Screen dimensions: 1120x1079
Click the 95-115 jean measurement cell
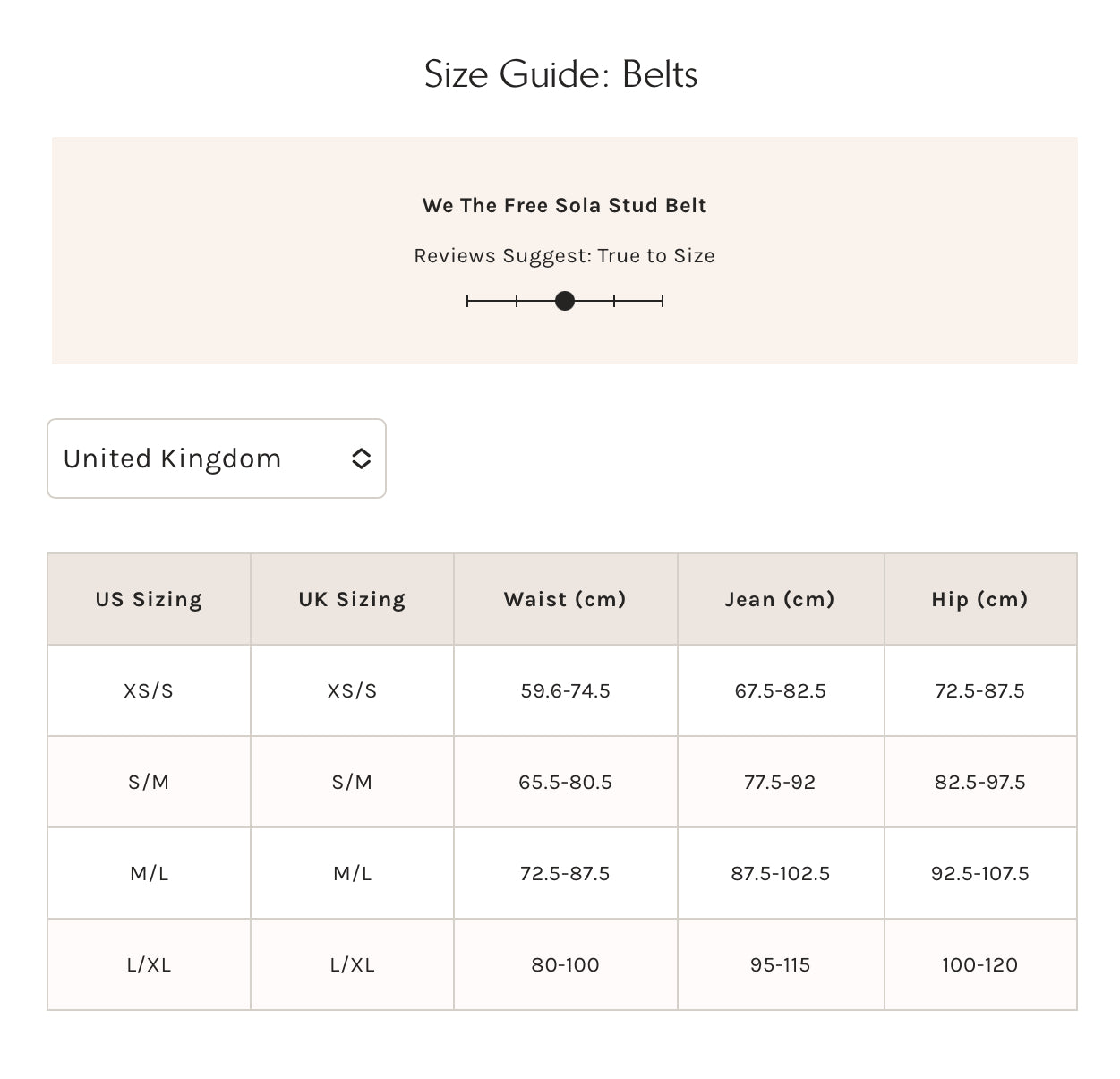click(x=780, y=964)
